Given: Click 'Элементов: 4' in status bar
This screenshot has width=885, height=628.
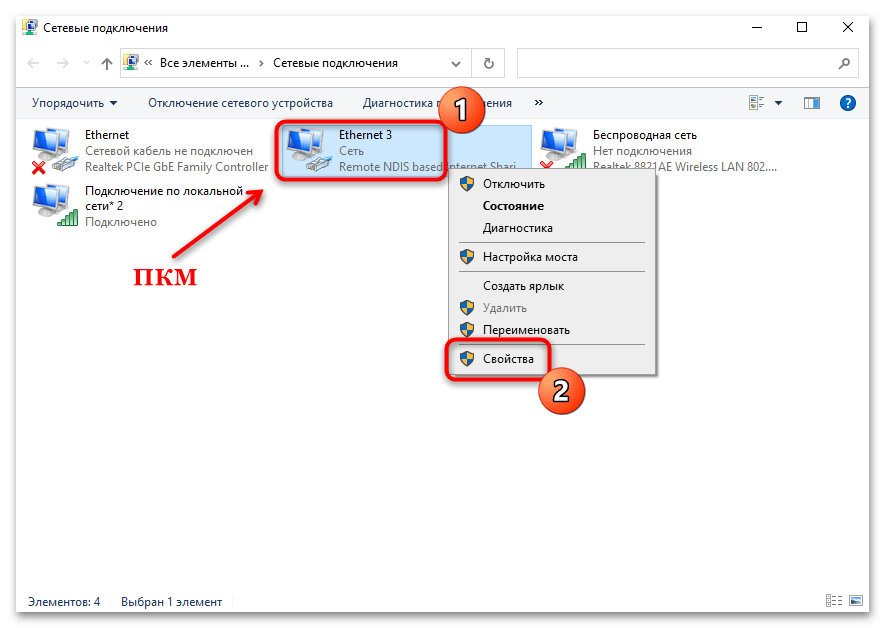Looking at the screenshot, I should [64, 602].
